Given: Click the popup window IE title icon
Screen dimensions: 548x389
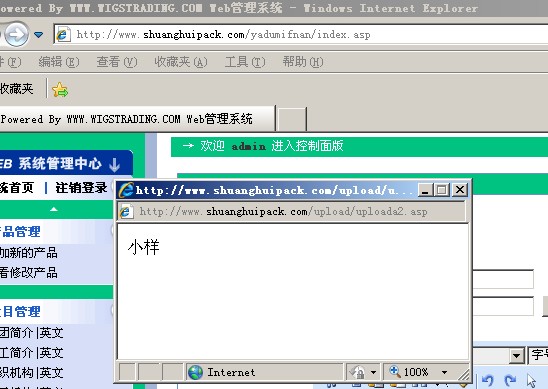Looking at the screenshot, I should pyautogui.click(x=126, y=190).
